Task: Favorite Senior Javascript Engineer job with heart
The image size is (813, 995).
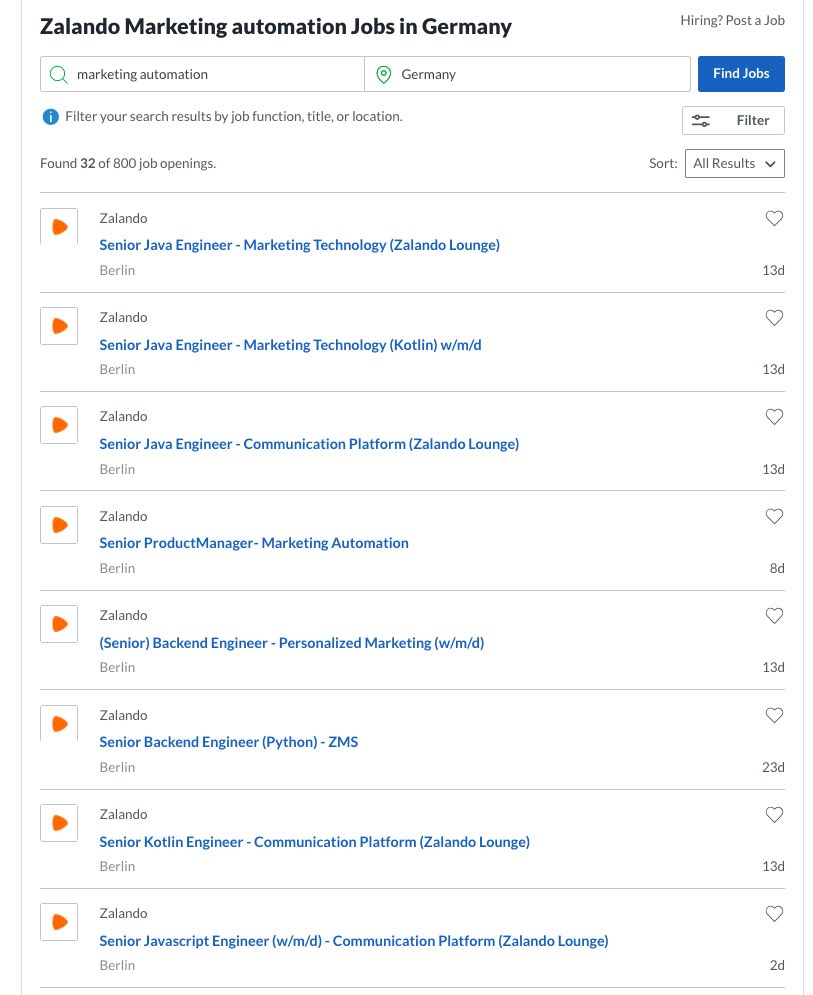Action: [x=774, y=914]
